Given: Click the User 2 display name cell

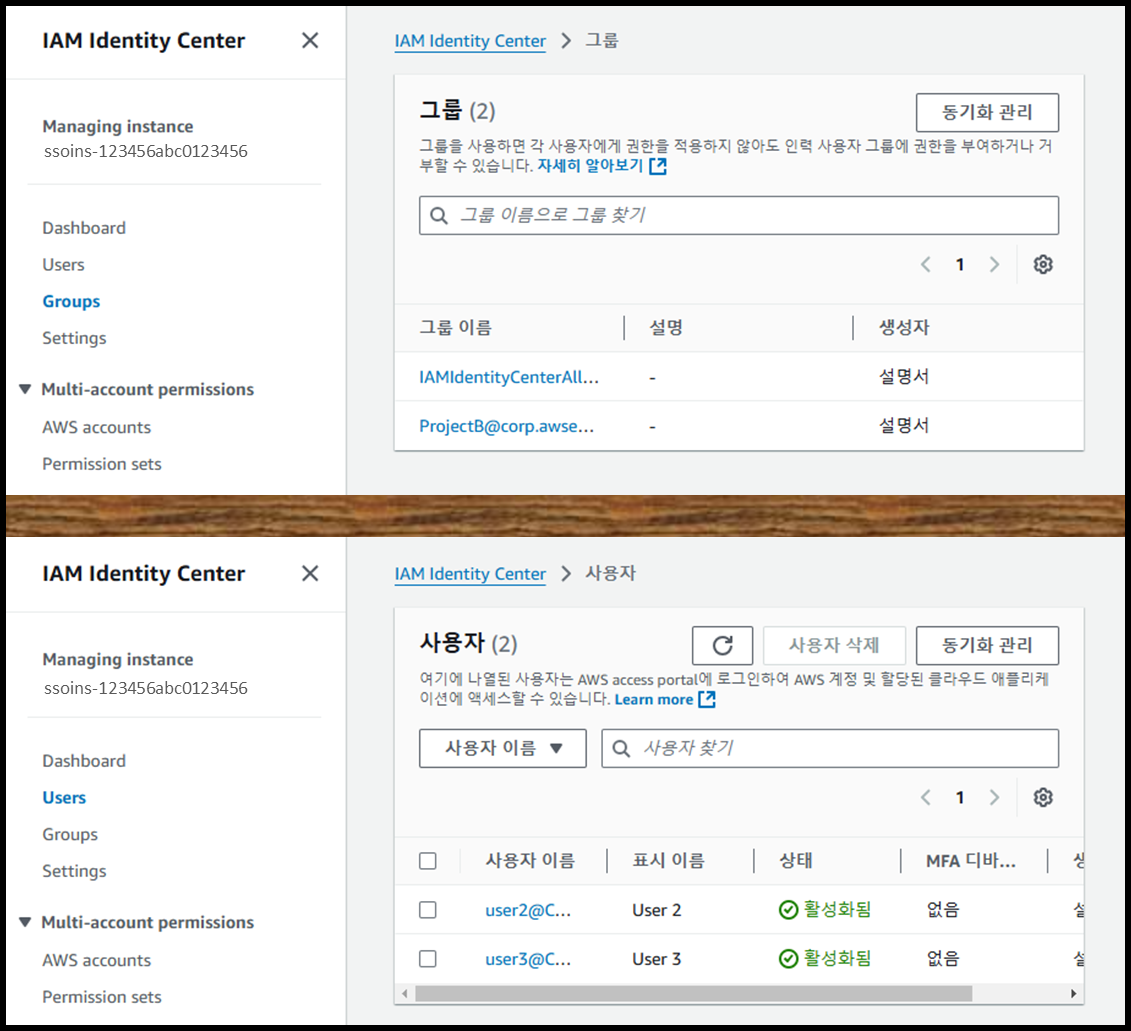Looking at the screenshot, I should click(x=656, y=911).
